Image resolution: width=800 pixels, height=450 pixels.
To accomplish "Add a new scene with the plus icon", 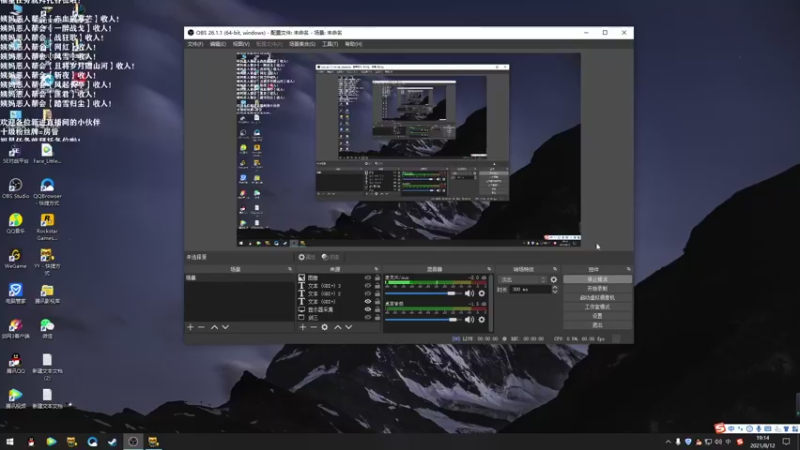I will click(190, 327).
